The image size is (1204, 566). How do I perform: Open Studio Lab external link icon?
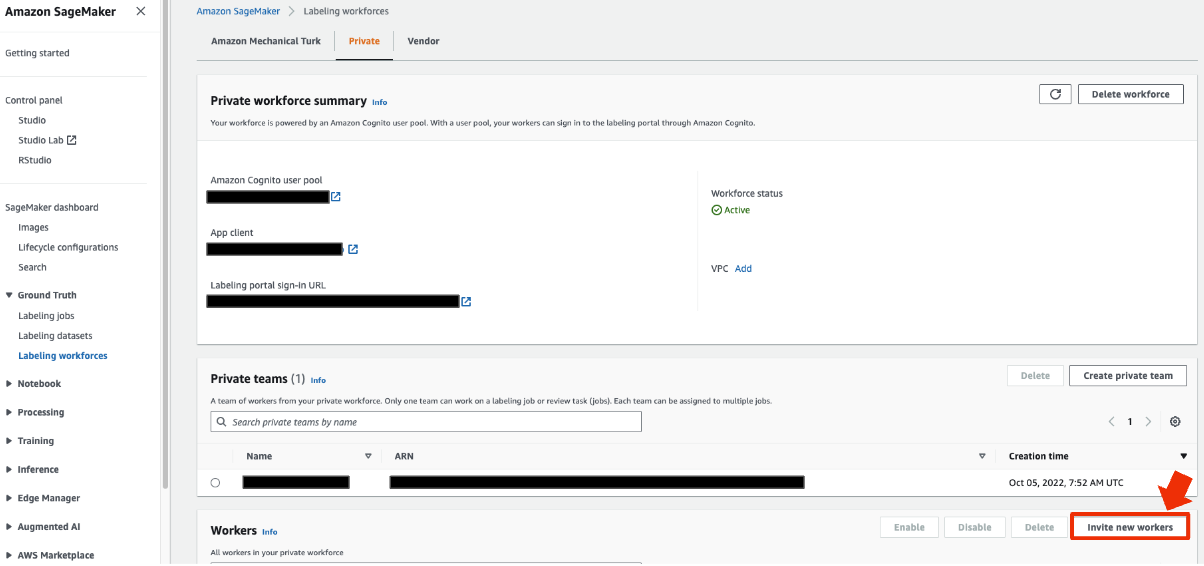coord(72,140)
